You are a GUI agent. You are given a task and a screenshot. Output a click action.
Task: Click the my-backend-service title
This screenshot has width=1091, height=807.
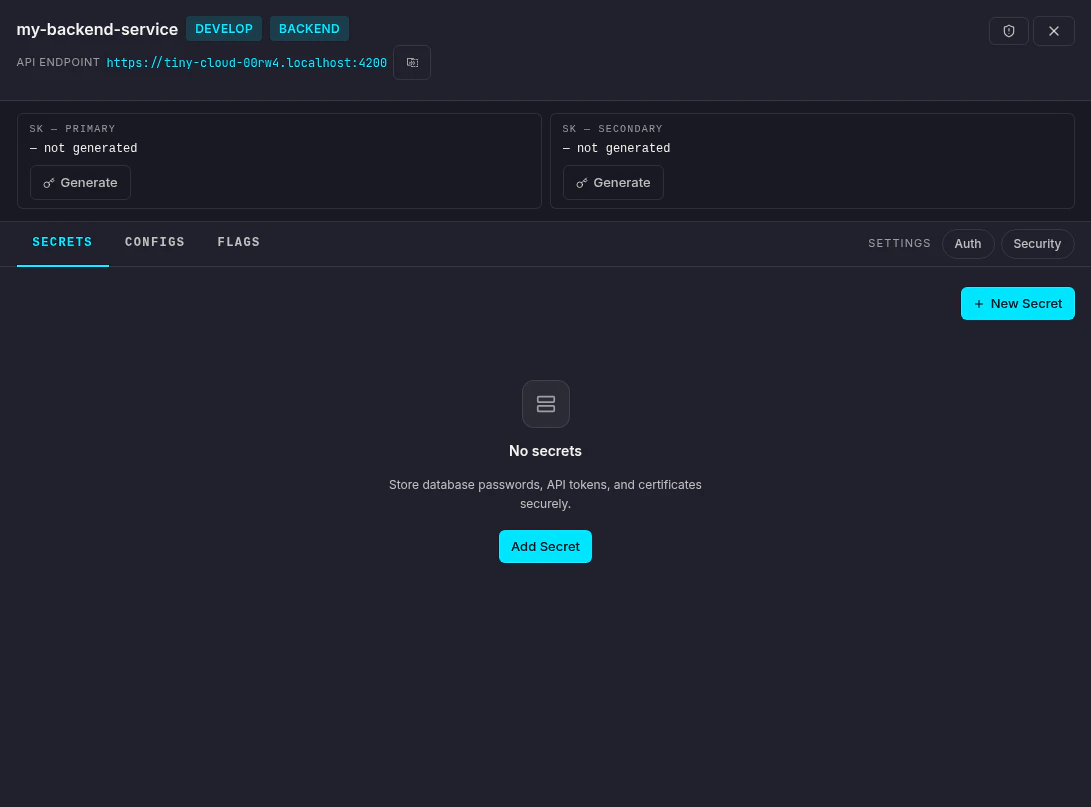pyautogui.click(x=97, y=29)
